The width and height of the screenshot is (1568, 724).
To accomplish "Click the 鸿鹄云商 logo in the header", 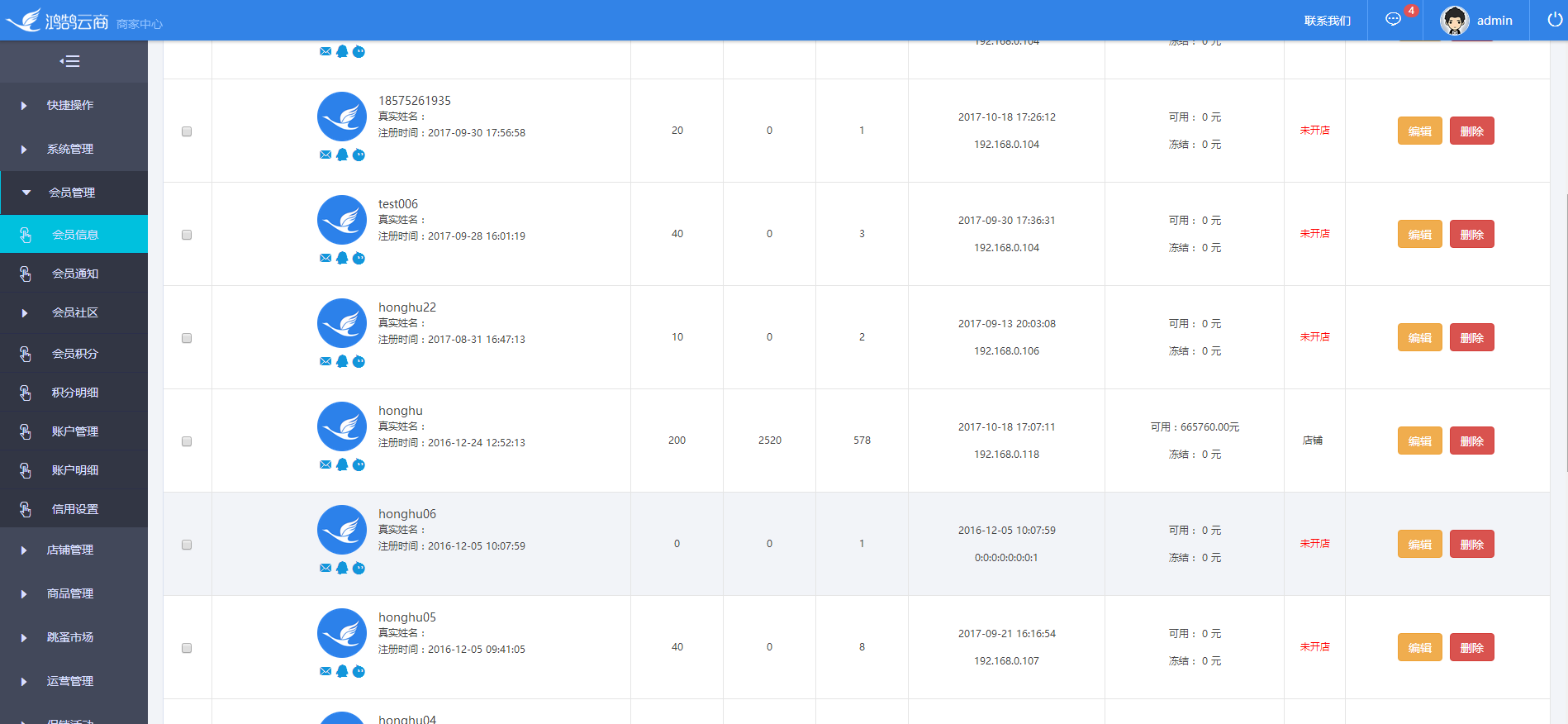I will tap(58, 20).
